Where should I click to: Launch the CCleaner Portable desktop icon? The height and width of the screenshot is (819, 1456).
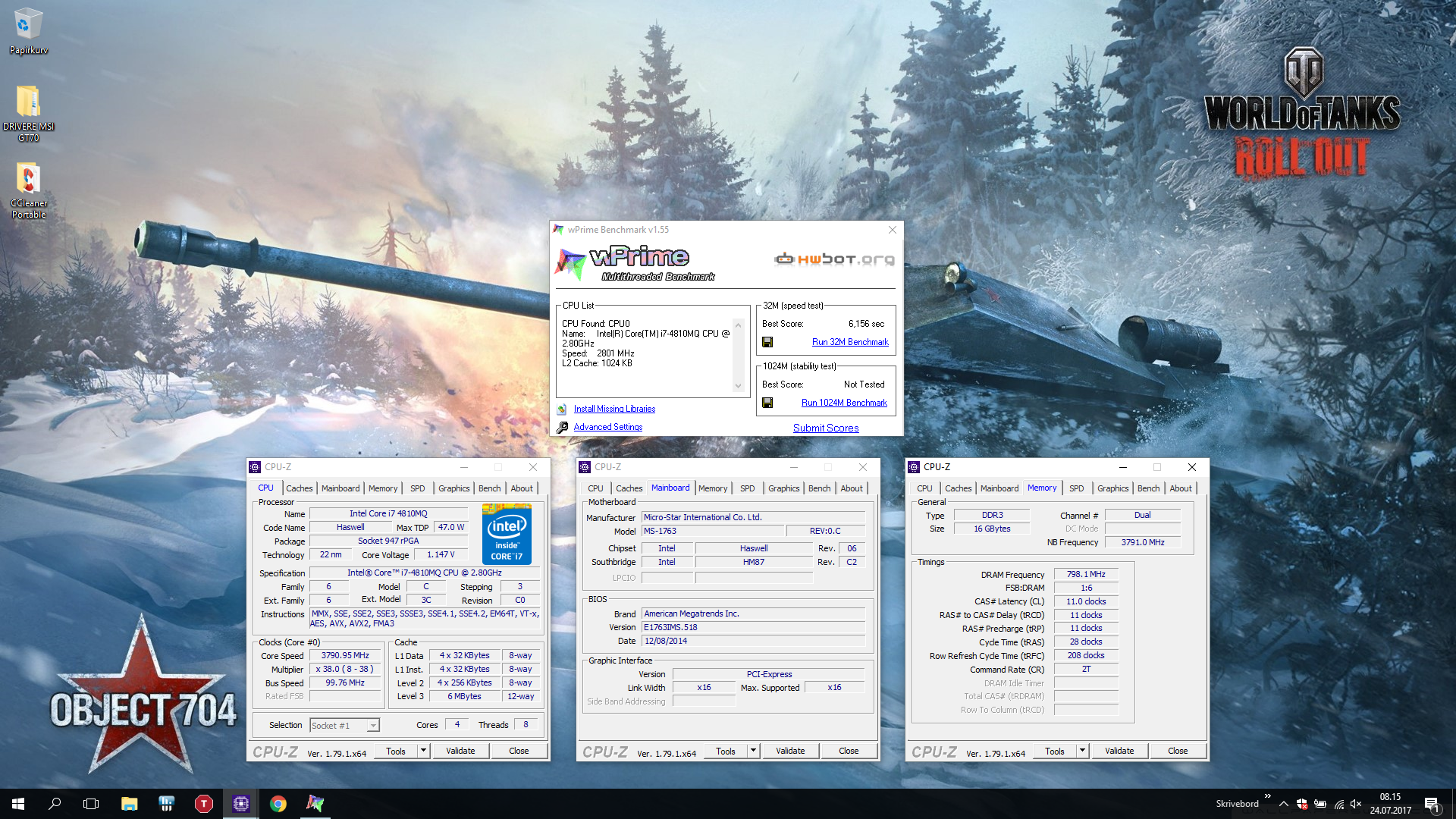point(28,190)
